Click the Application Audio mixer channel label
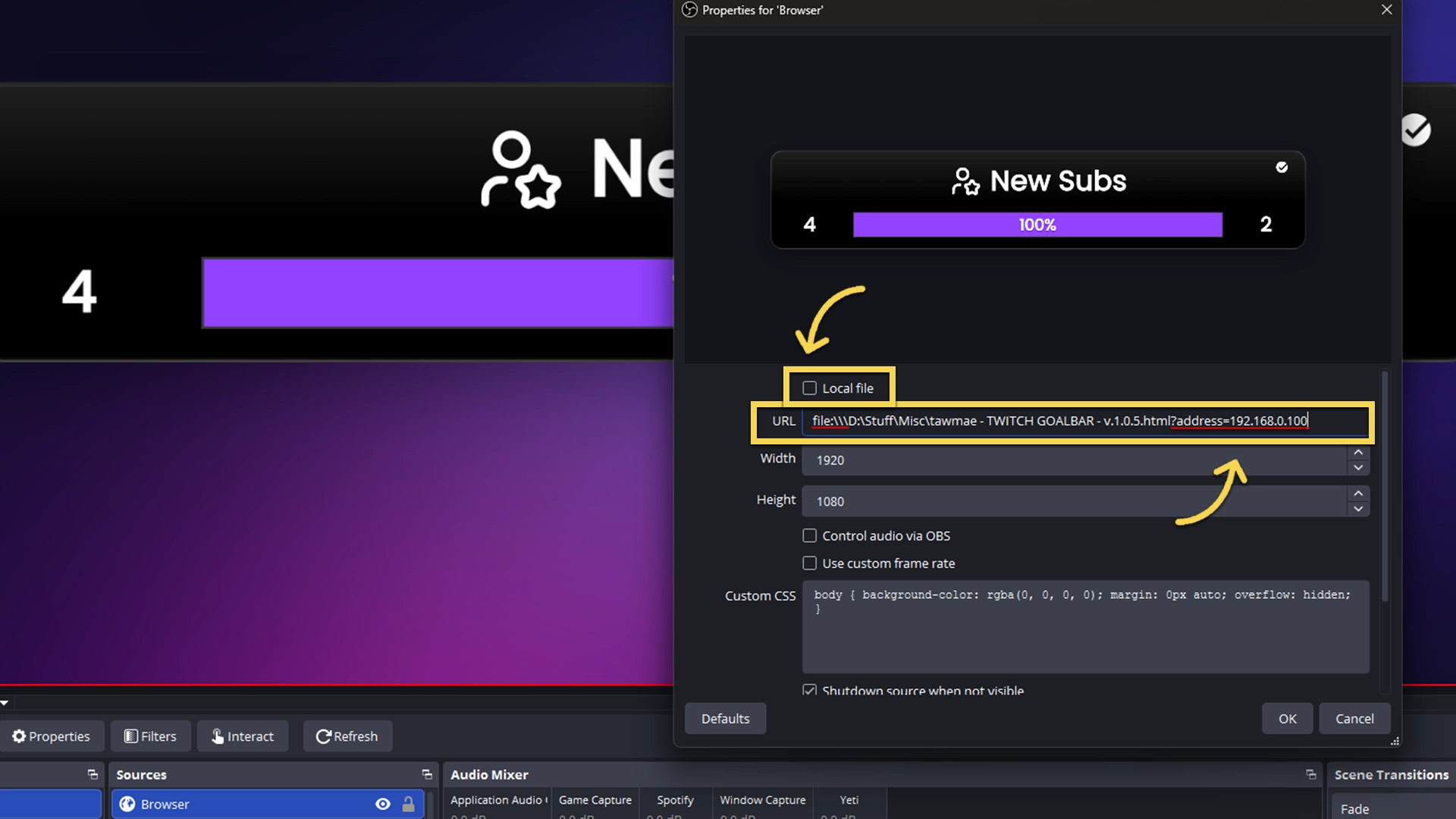Image resolution: width=1456 pixels, height=819 pixels. tap(499, 800)
